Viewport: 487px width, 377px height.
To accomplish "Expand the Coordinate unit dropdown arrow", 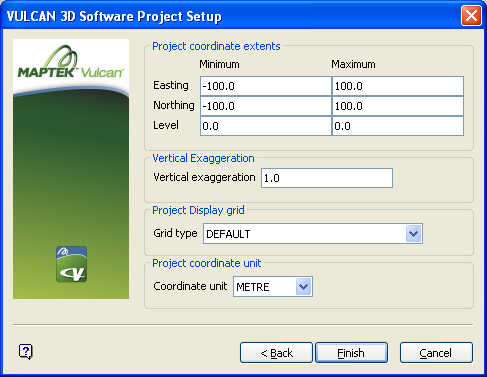I will 303,286.
